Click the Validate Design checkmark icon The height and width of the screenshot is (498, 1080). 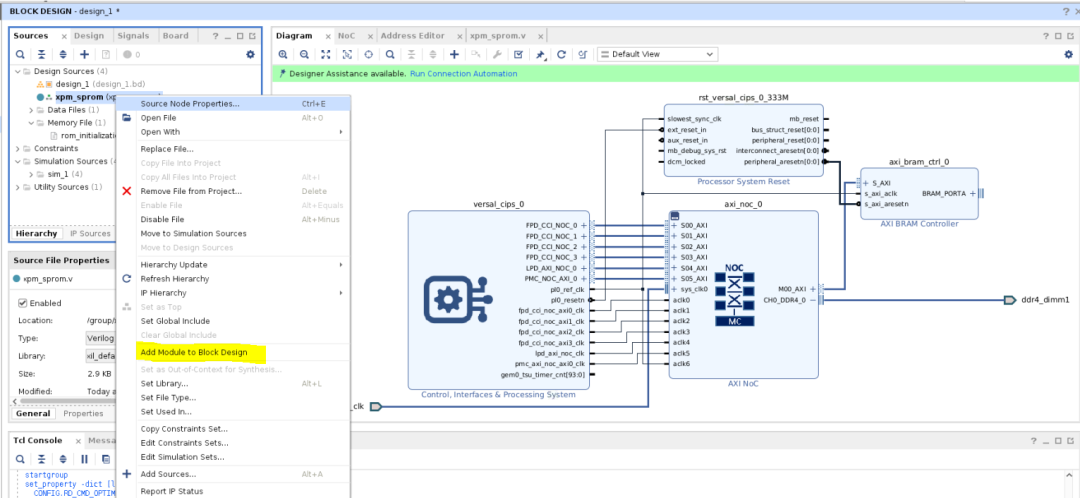519,54
